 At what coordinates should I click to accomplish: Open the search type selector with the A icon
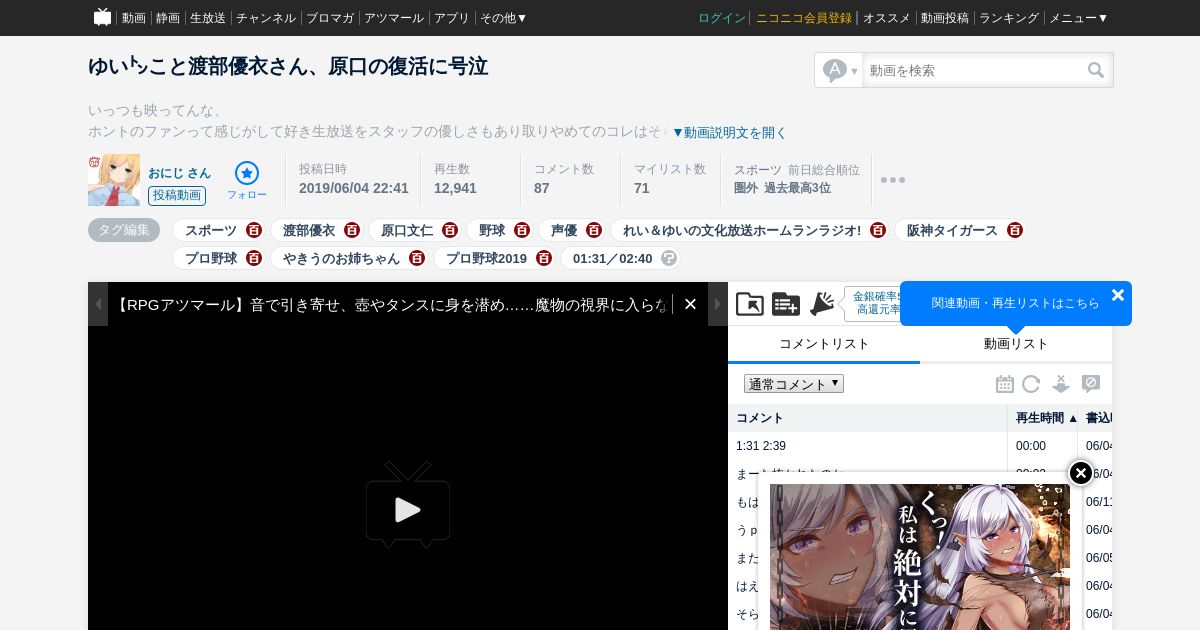[x=839, y=70]
